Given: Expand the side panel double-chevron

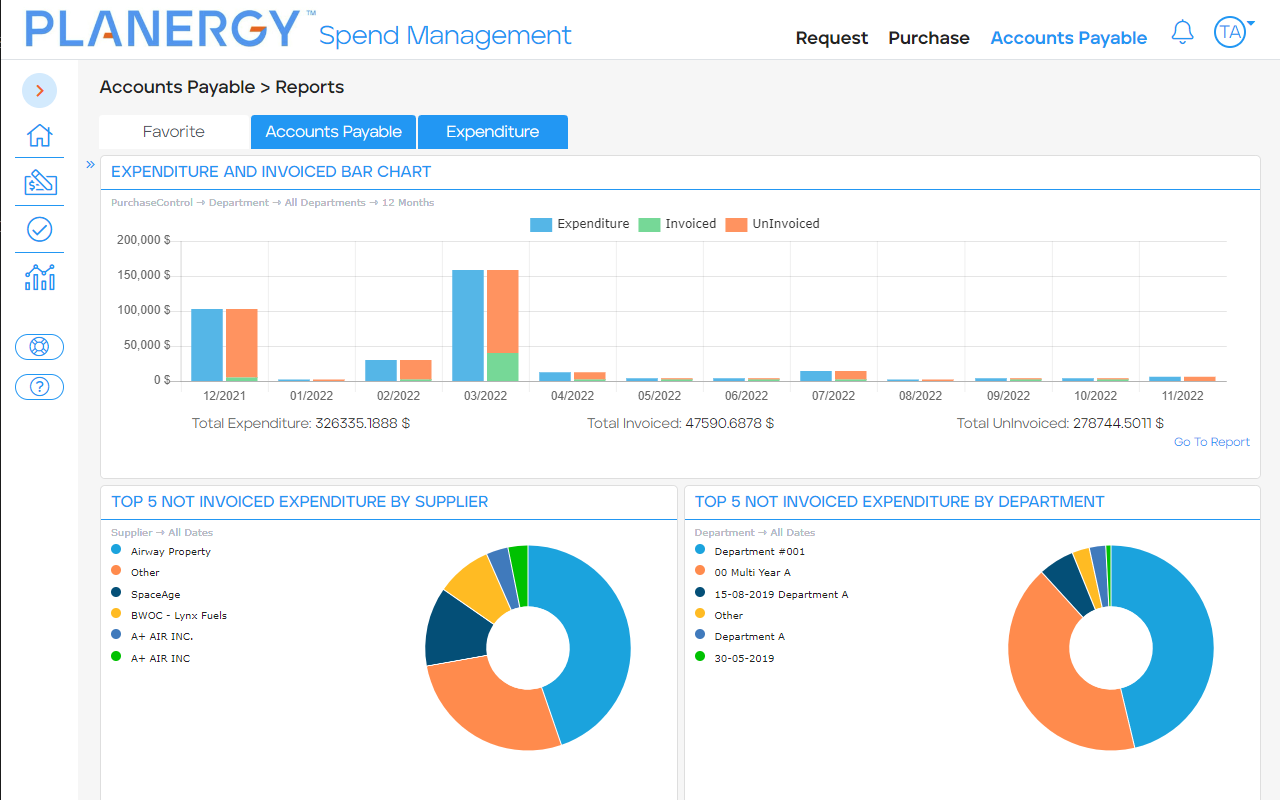Looking at the screenshot, I should click(90, 165).
